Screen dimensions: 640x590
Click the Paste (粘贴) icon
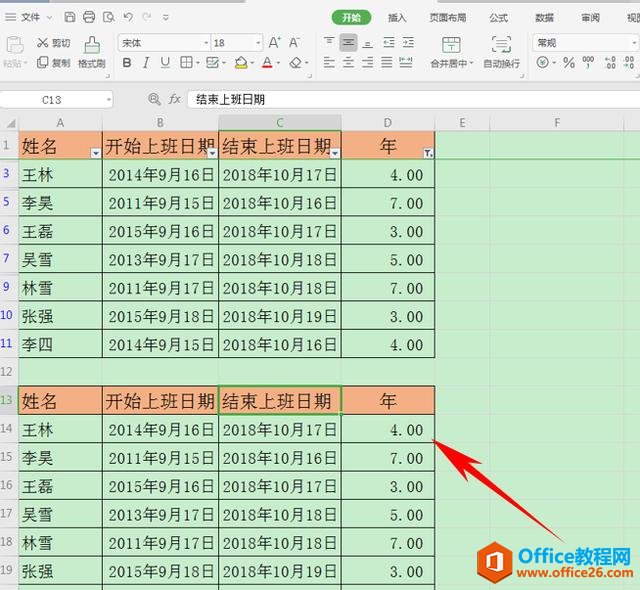tap(15, 45)
